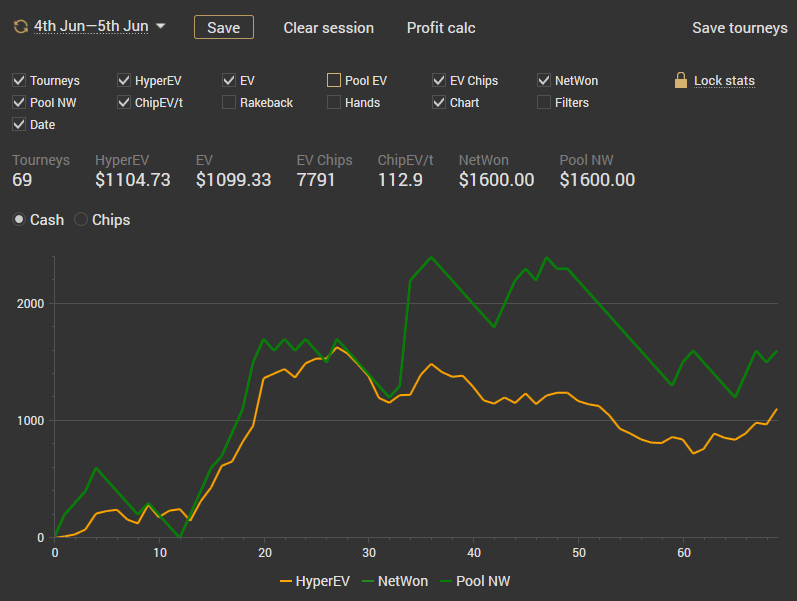Toggle the Date checkbox
The width and height of the screenshot is (797, 601).
coord(19,124)
